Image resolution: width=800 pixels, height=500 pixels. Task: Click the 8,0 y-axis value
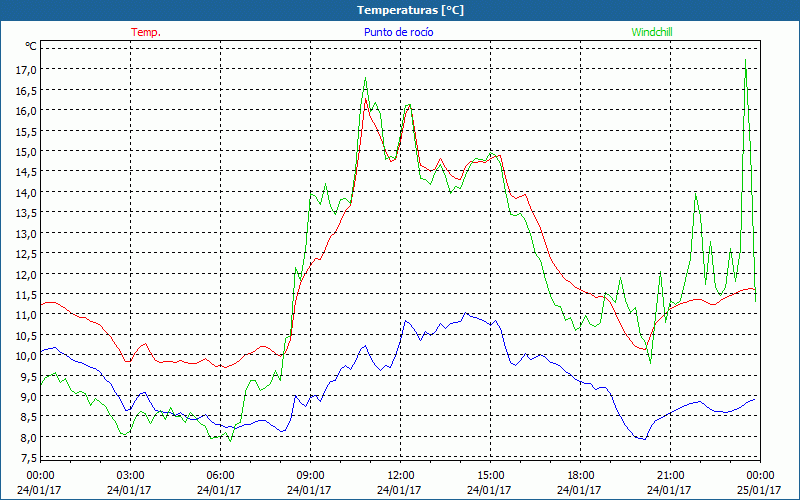tap(29, 437)
